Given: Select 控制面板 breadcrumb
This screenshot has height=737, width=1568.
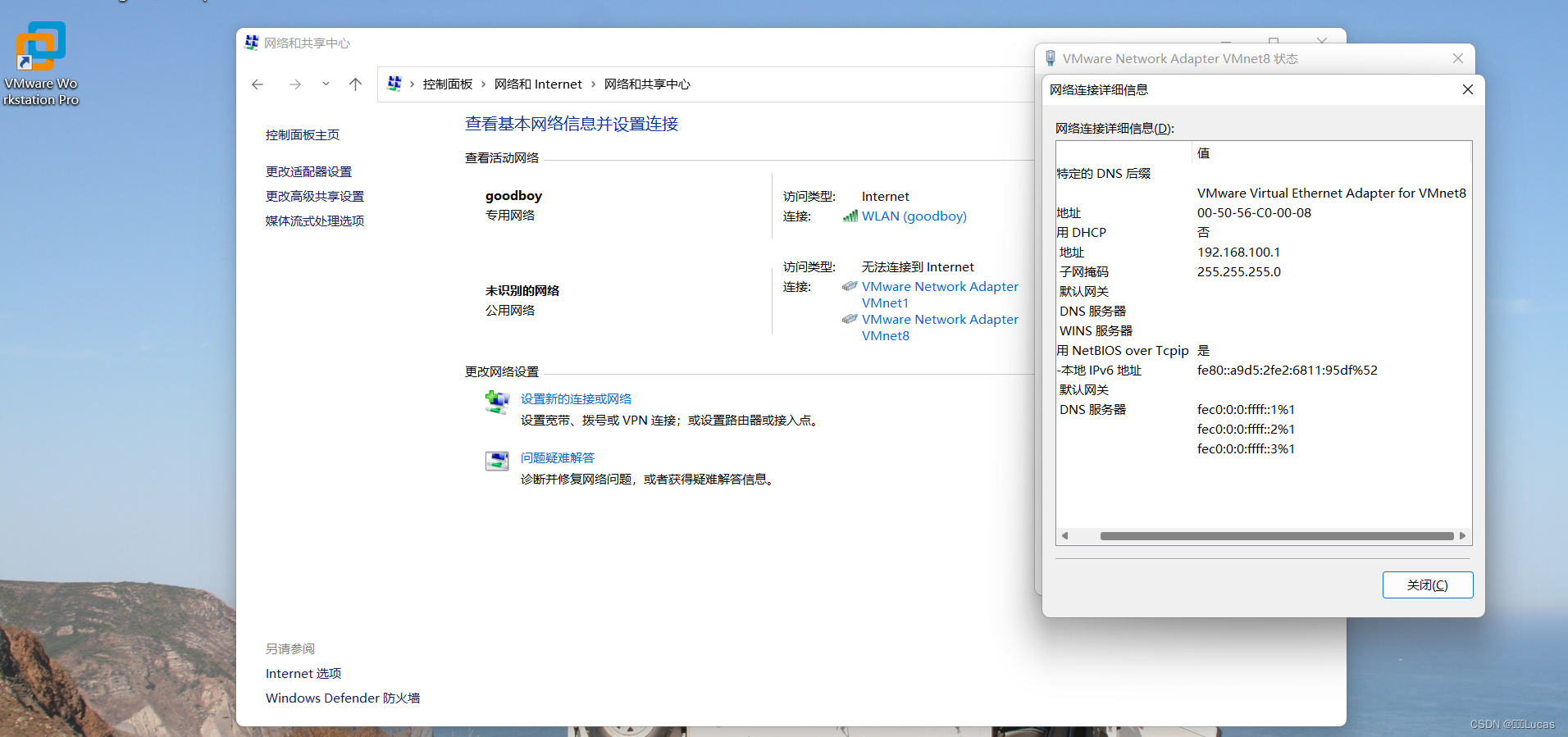Looking at the screenshot, I should (x=448, y=84).
